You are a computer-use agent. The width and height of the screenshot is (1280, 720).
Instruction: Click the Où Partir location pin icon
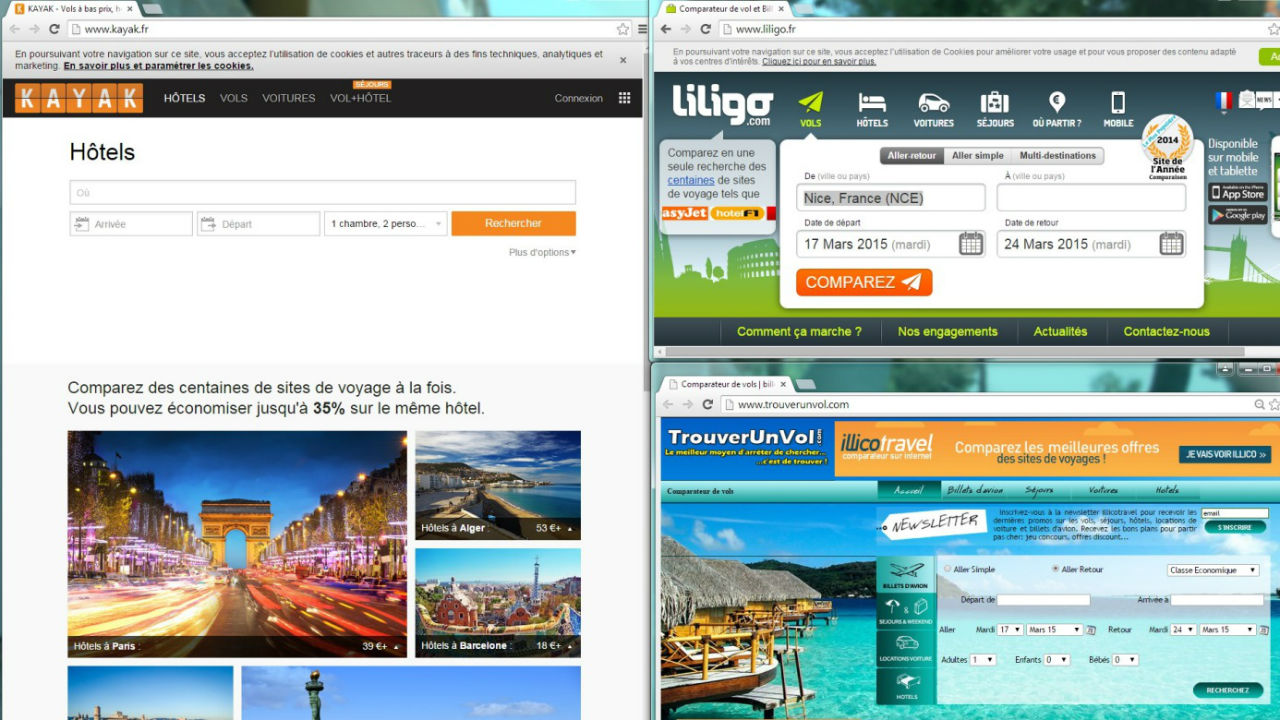point(1056,100)
